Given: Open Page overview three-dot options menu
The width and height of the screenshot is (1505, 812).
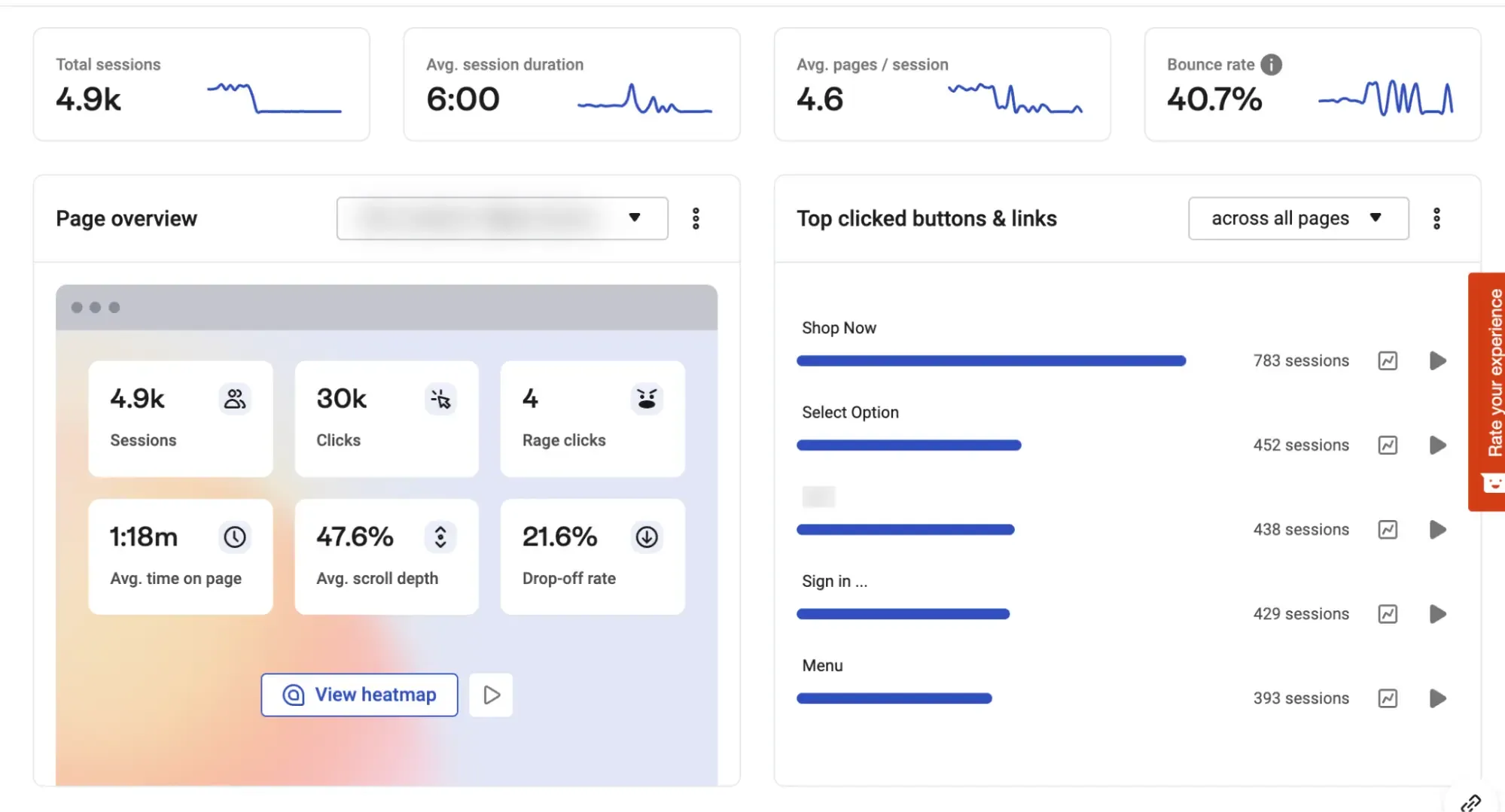Looking at the screenshot, I should (696, 218).
